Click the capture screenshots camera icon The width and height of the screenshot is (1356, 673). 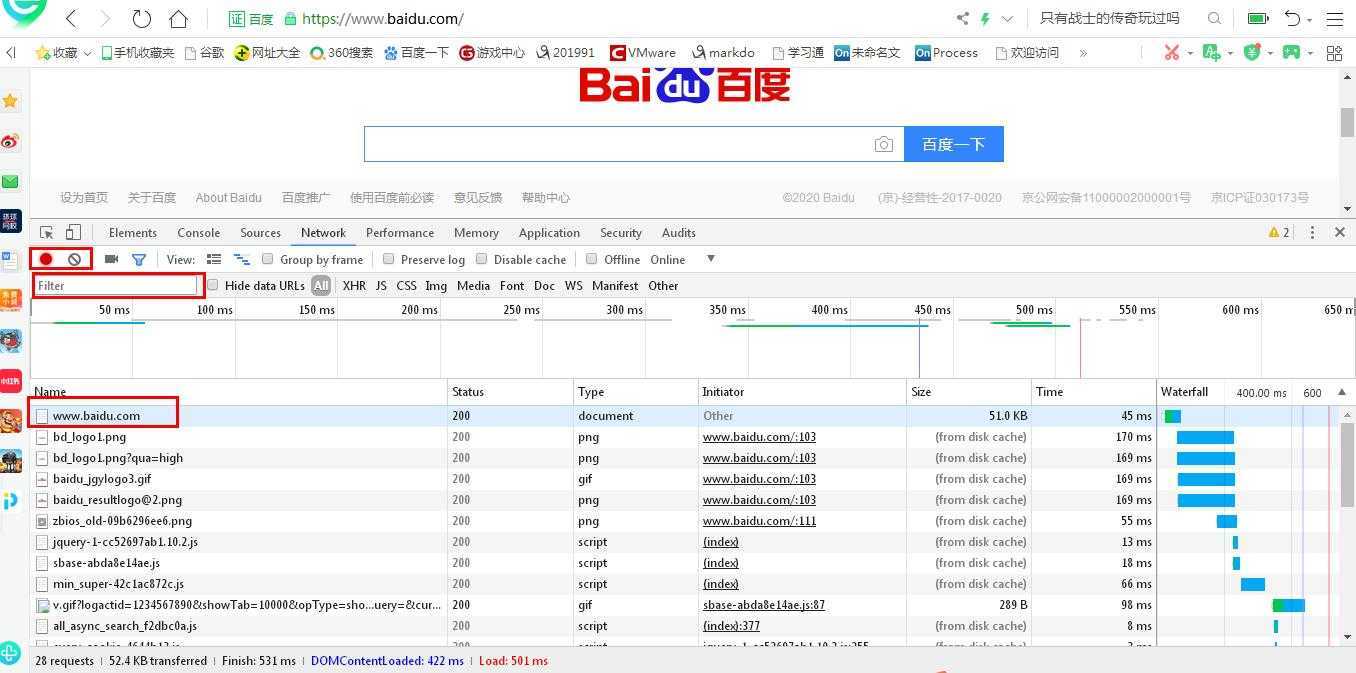pos(111,259)
